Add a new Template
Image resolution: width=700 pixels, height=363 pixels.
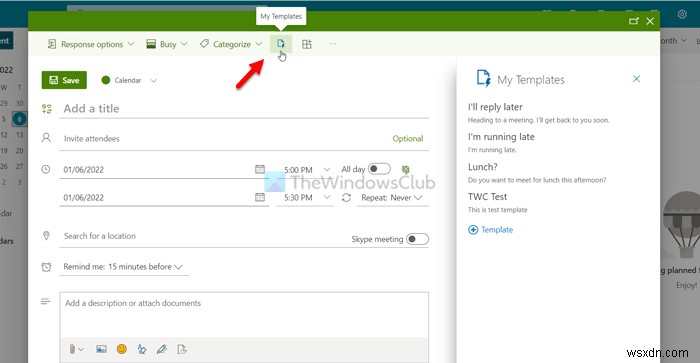click(x=491, y=229)
